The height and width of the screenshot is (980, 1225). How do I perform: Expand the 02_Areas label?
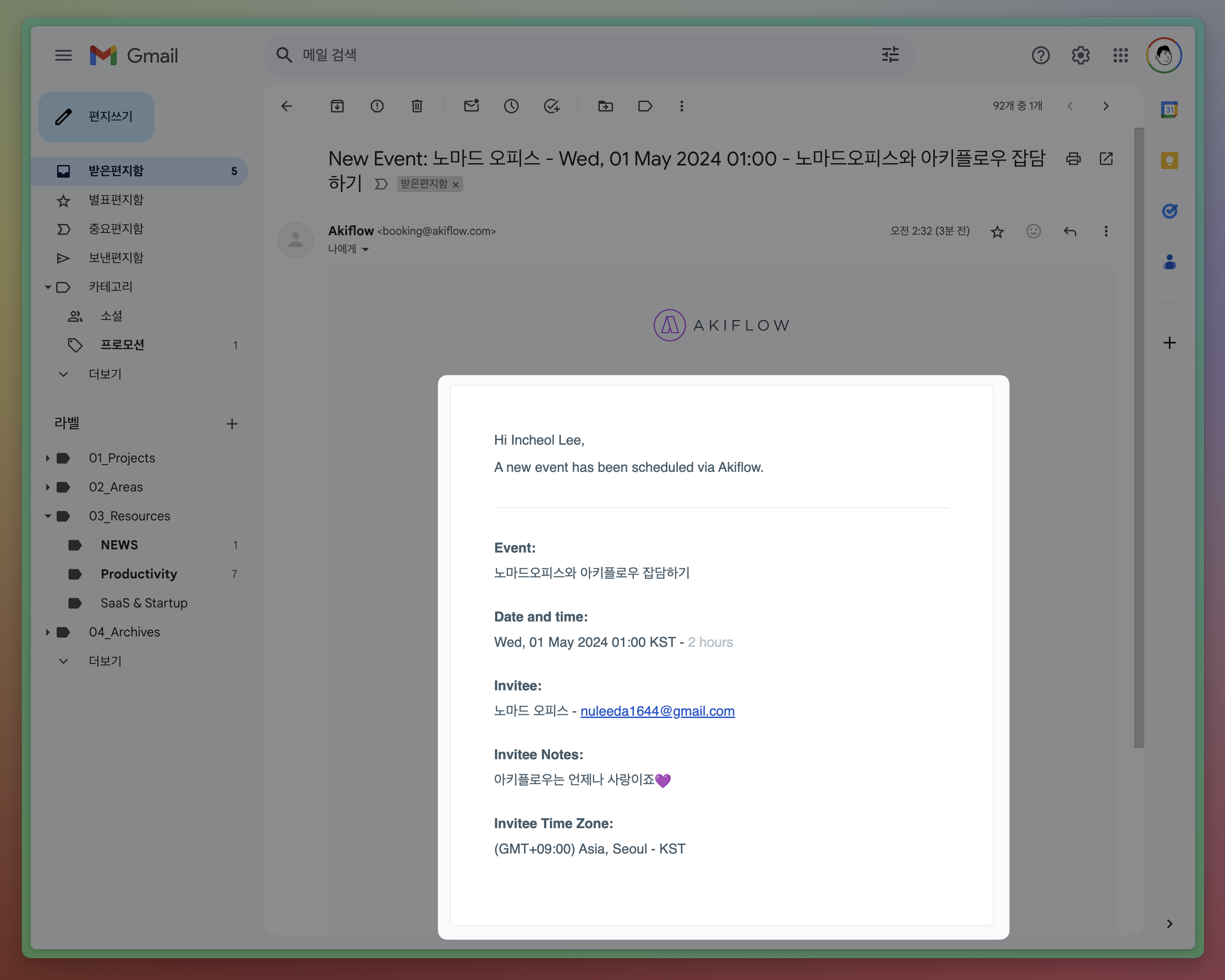click(48, 487)
